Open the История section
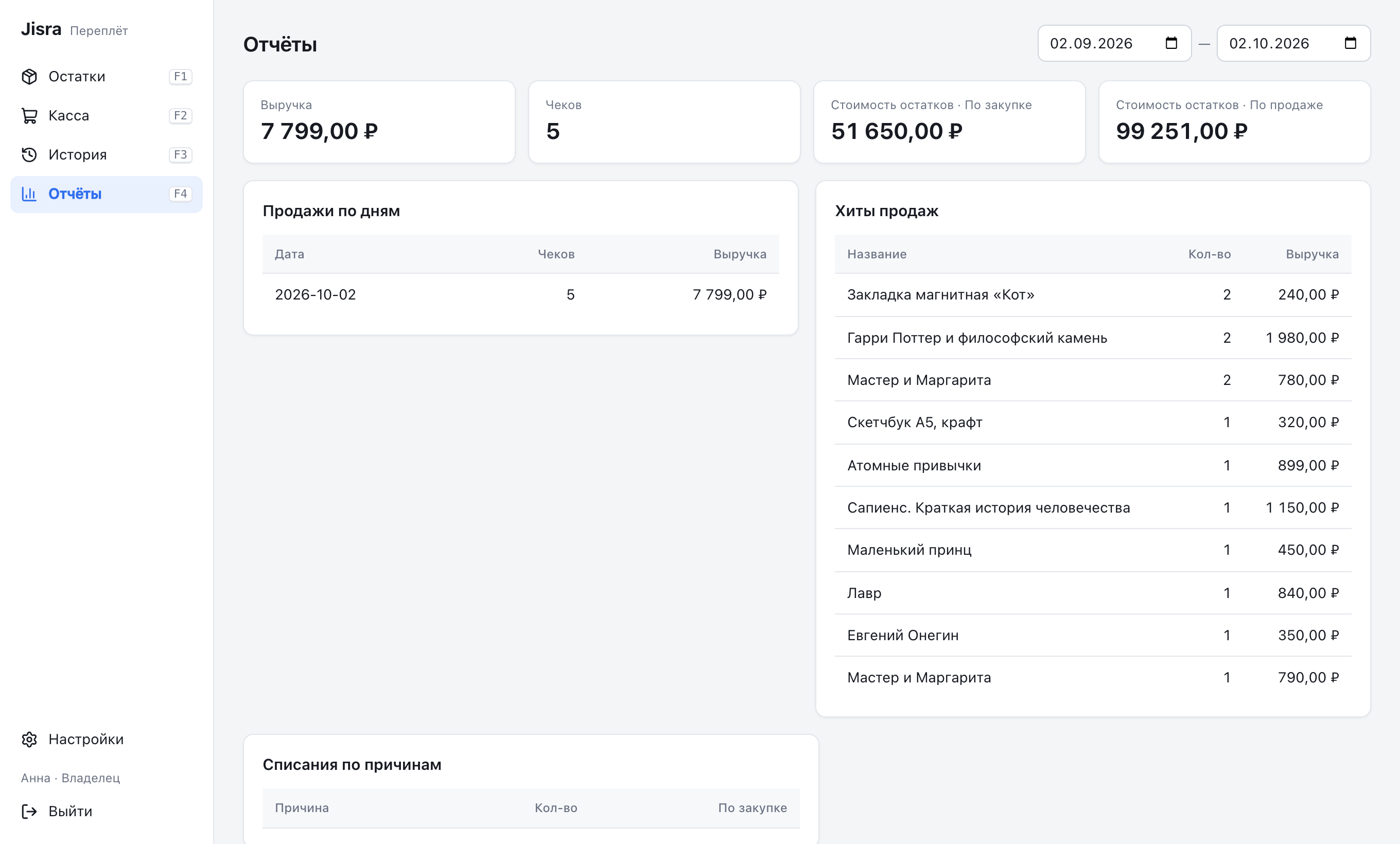 click(106, 154)
